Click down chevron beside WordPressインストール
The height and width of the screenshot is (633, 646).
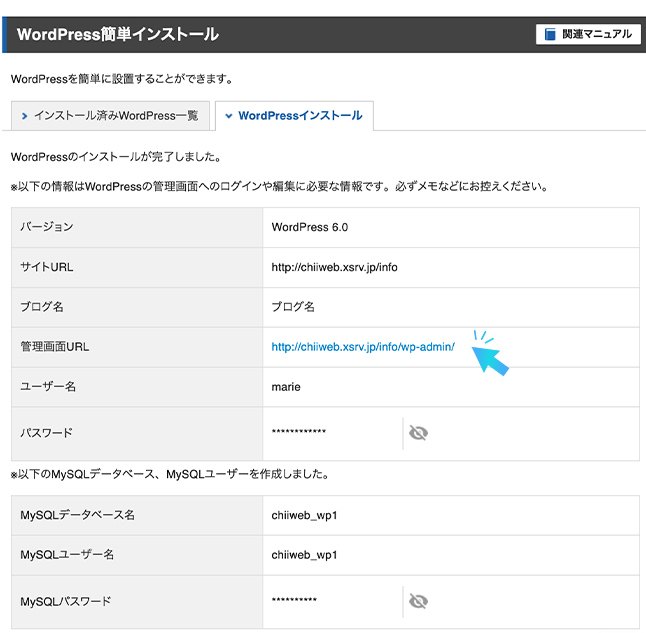coord(229,116)
